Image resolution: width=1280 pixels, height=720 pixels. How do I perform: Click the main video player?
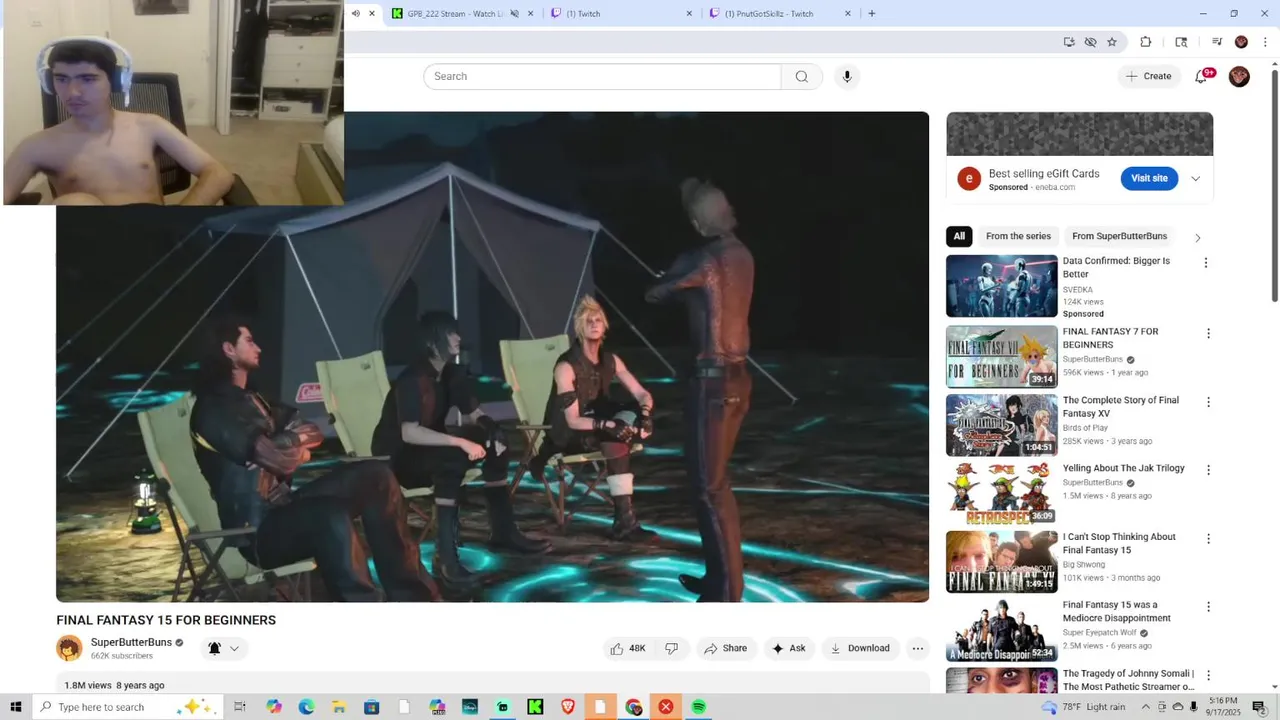(x=492, y=356)
